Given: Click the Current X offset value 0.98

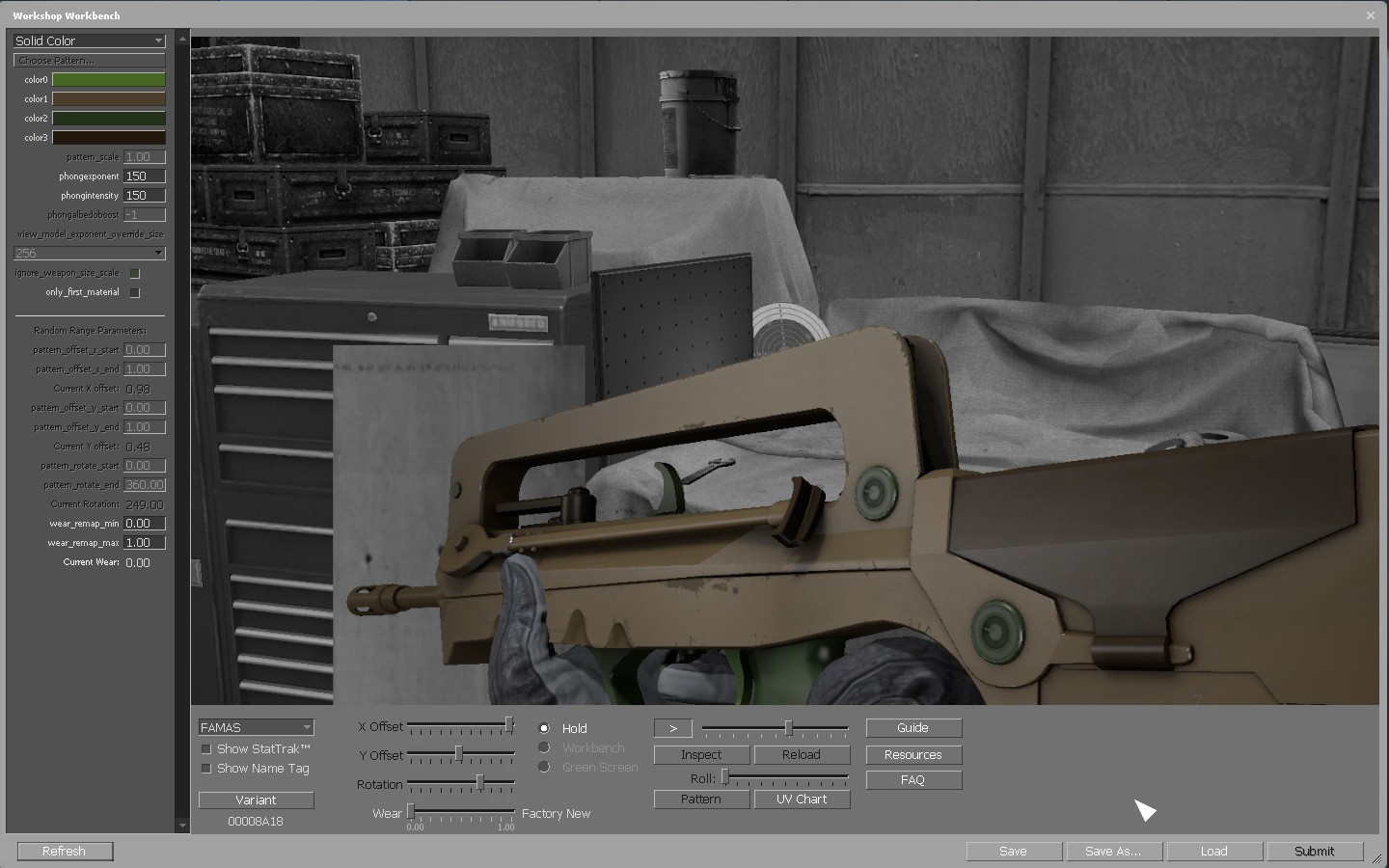Looking at the screenshot, I should pos(138,389).
